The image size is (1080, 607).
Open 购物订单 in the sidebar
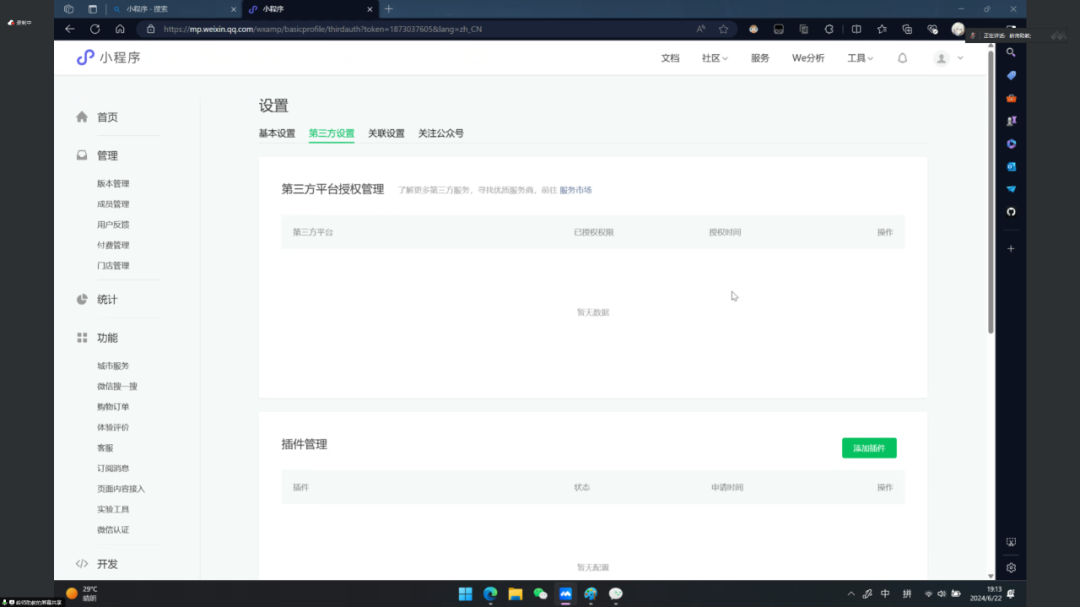[x=113, y=407]
